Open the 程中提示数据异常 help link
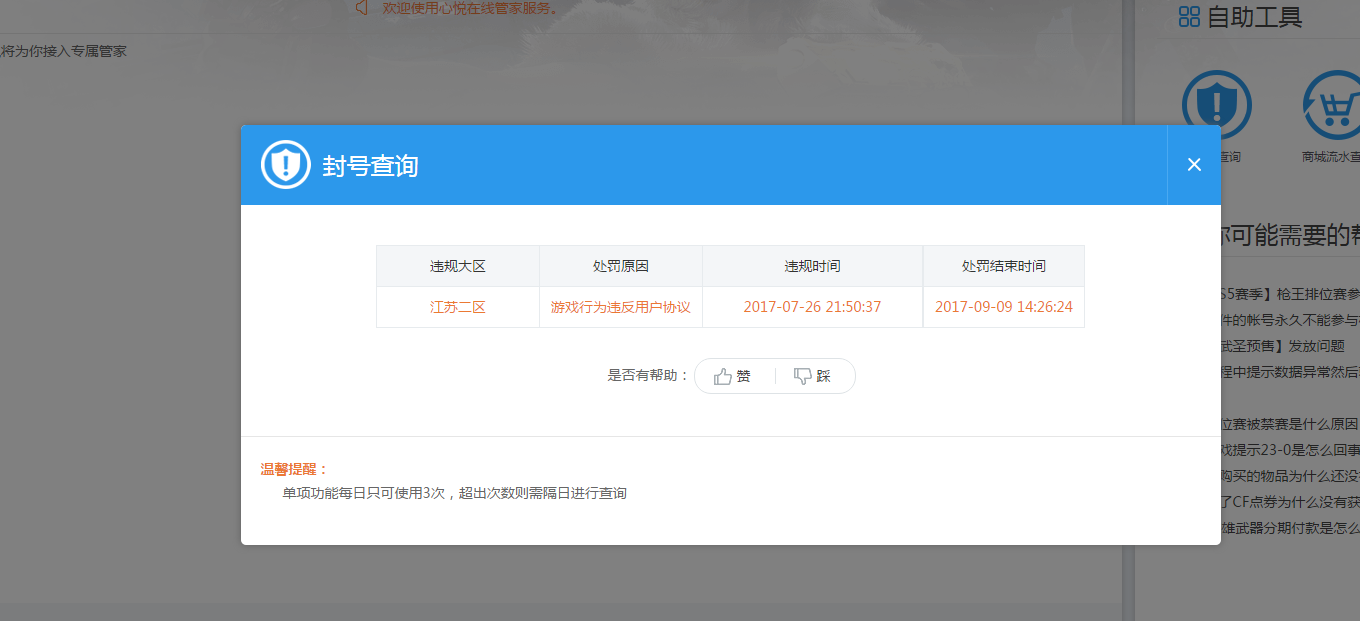 coord(1291,372)
